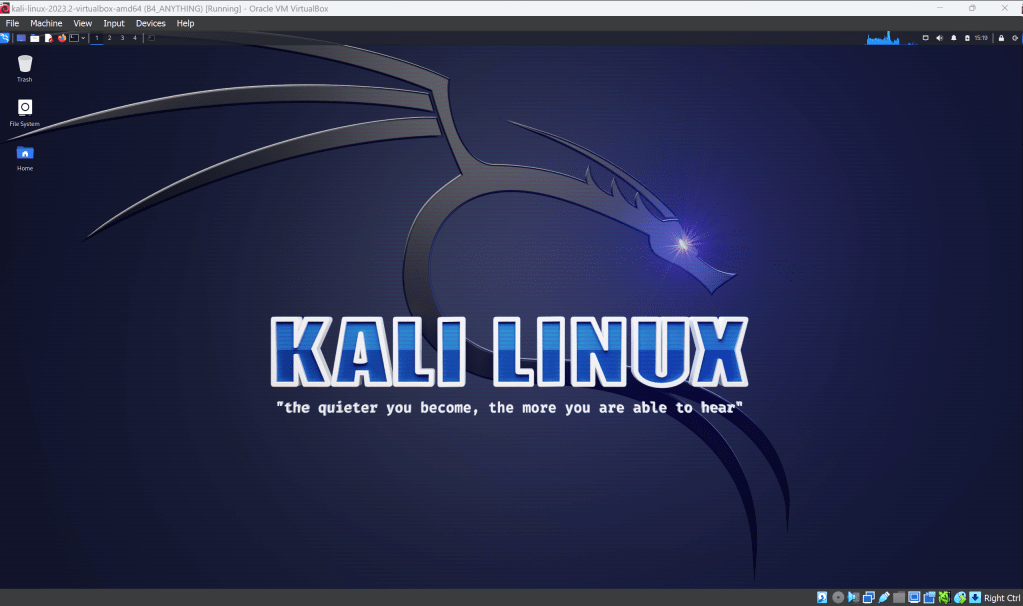1023x606 pixels.
Task: Click the show desktop panel icon
Action: (21, 38)
